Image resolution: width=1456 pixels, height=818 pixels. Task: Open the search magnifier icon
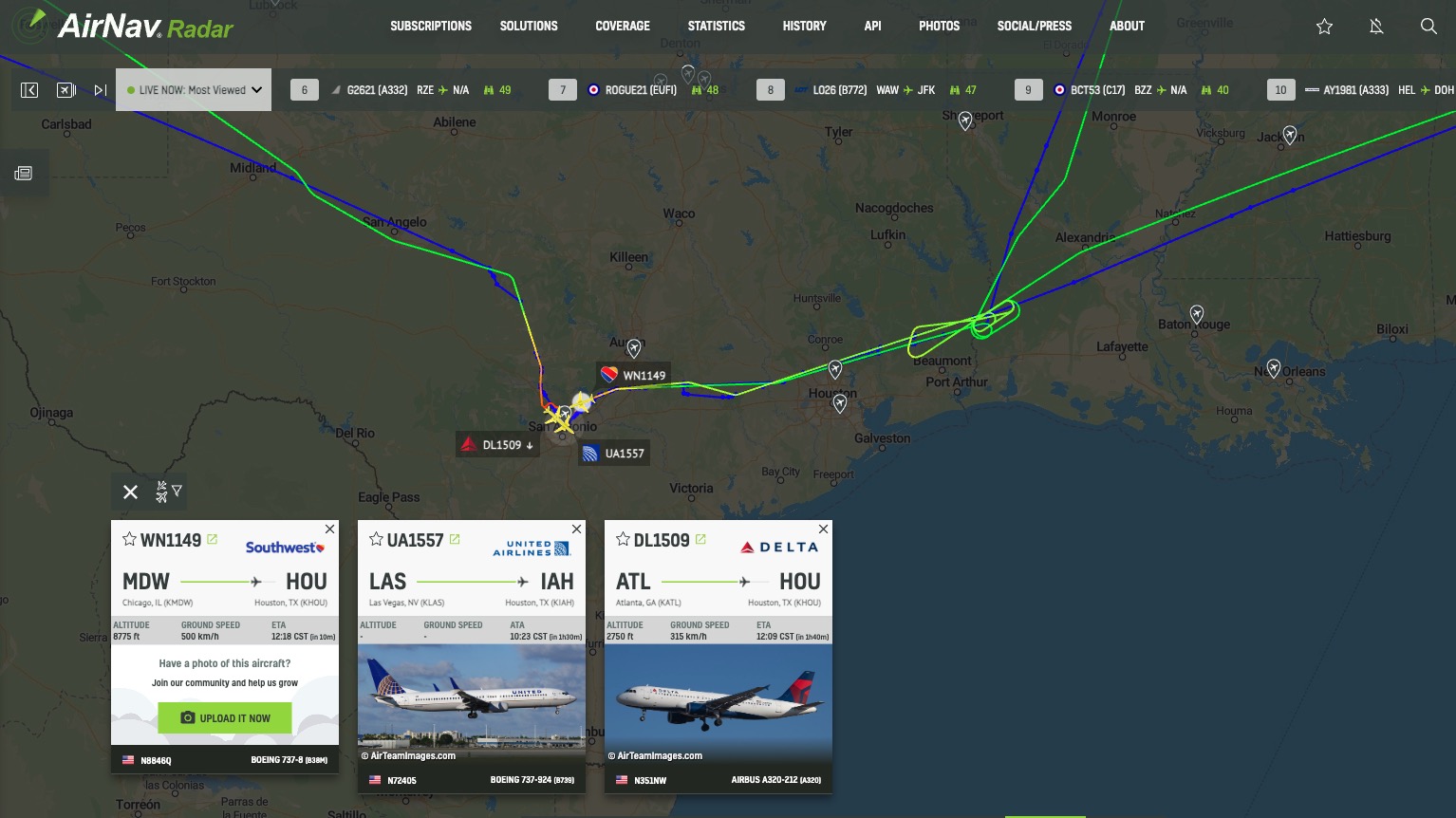pyautogui.click(x=1428, y=27)
